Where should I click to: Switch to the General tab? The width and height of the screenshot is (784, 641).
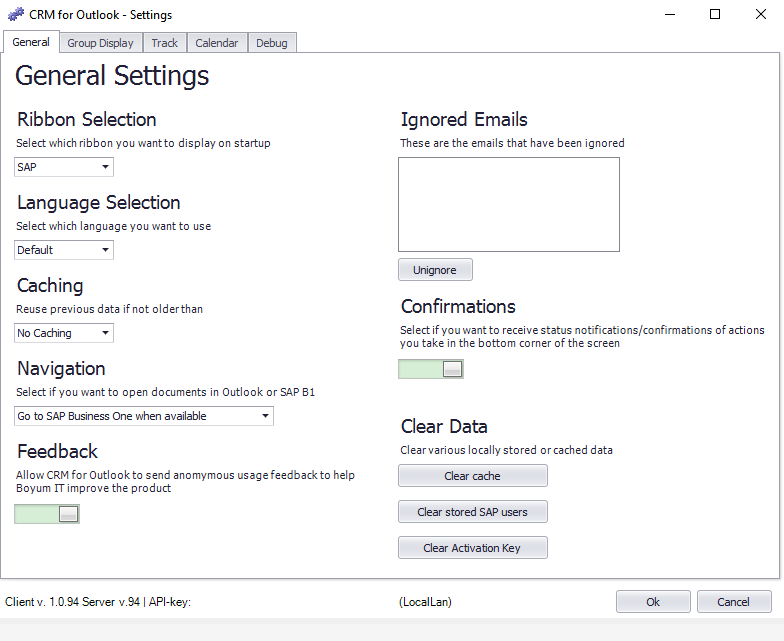click(31, 42)
